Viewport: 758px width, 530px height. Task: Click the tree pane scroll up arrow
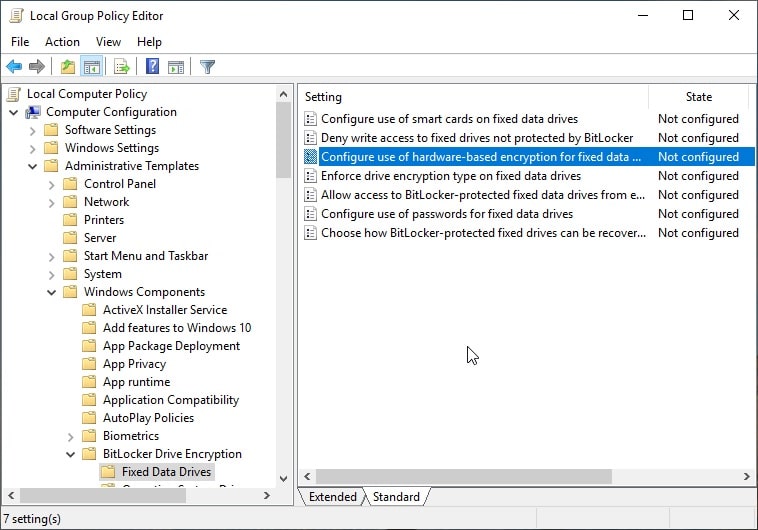pos(284,94)
